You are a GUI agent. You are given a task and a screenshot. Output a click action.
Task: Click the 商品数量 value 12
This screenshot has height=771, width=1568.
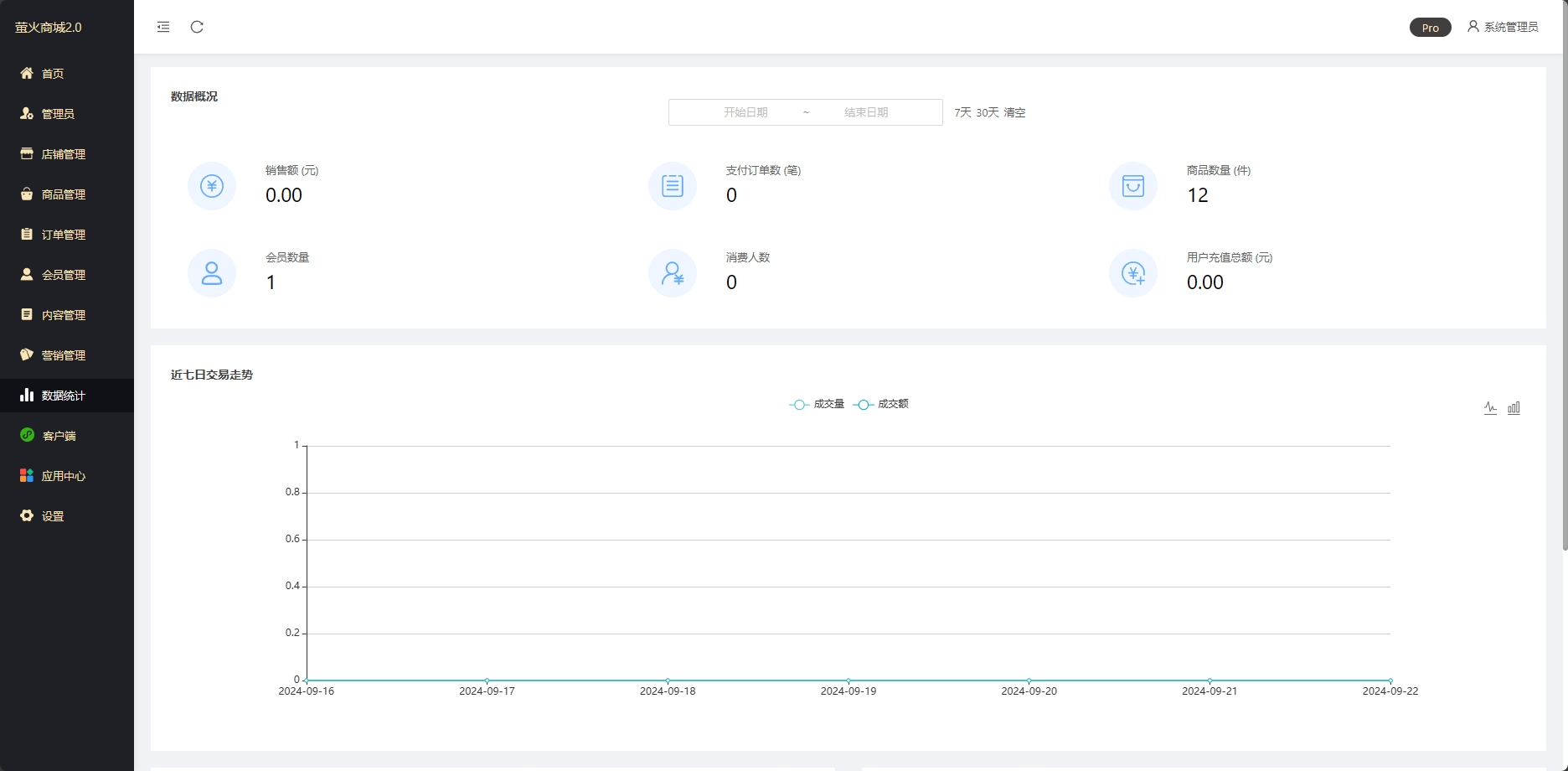[x=1198, y=195]
